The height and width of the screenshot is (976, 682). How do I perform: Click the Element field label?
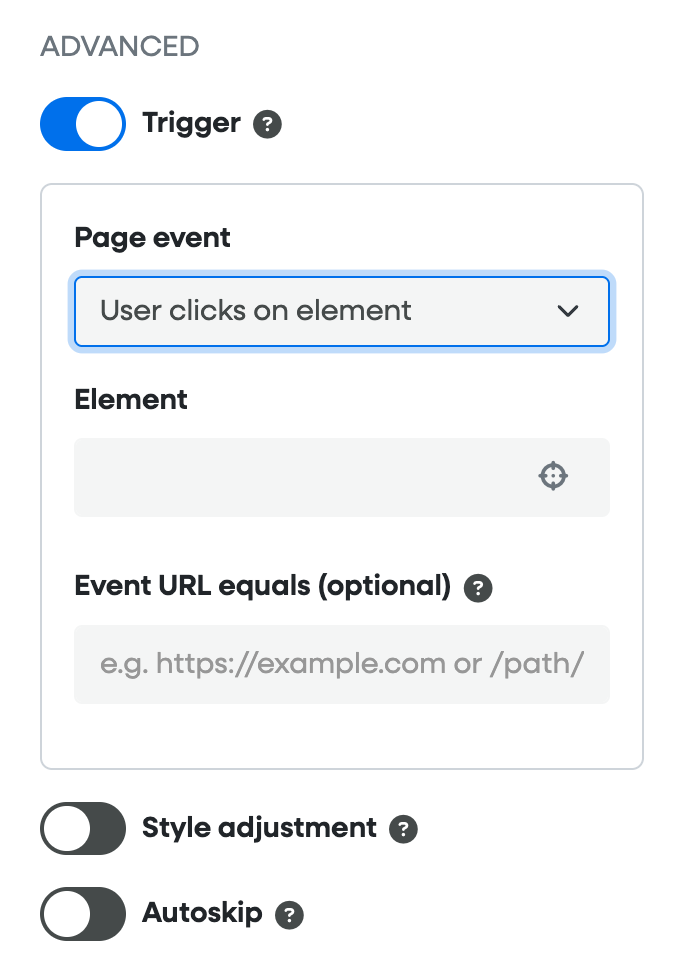[x=131, y=399]
